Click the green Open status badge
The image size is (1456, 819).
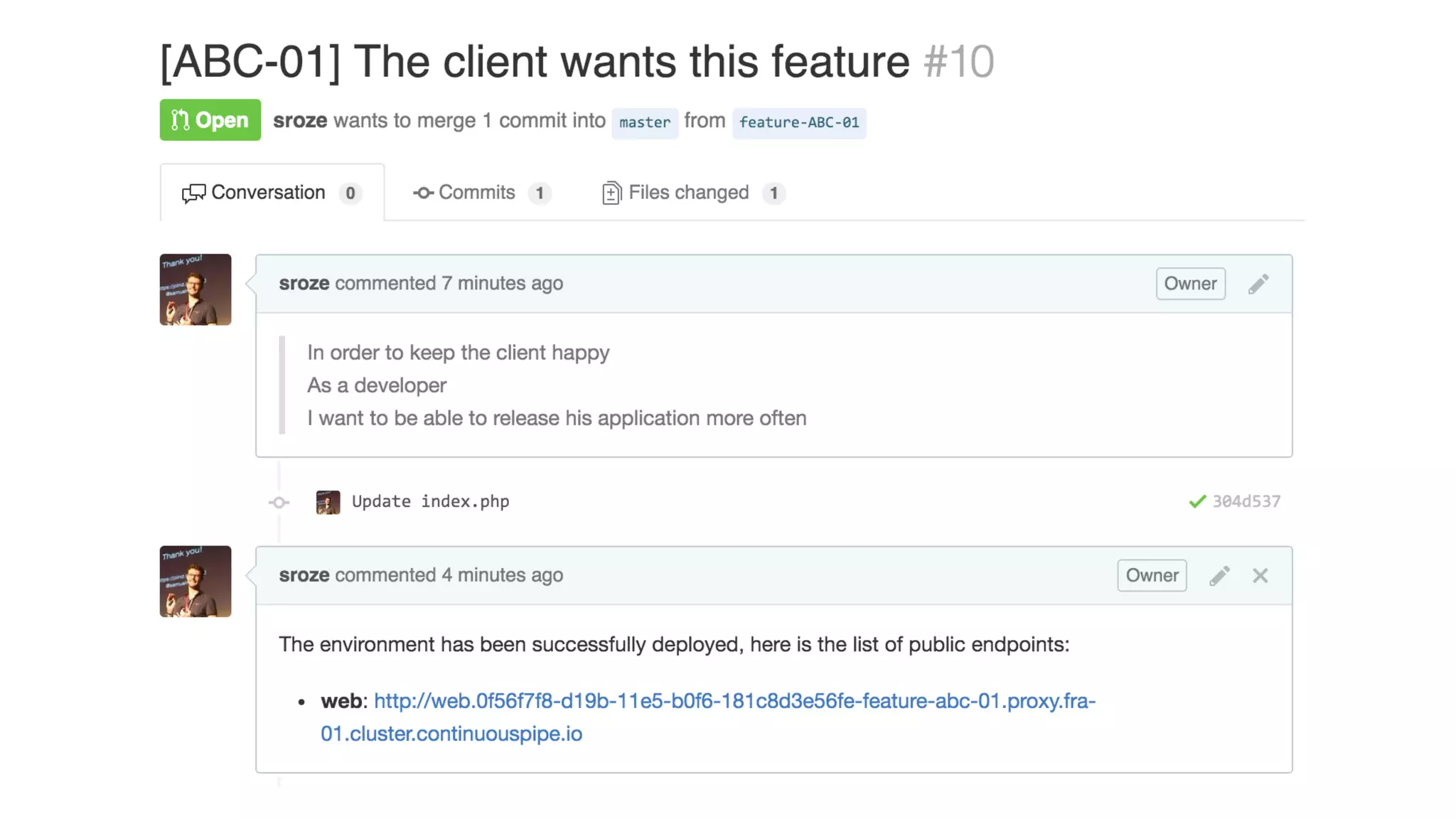click(x=210, y=120)
